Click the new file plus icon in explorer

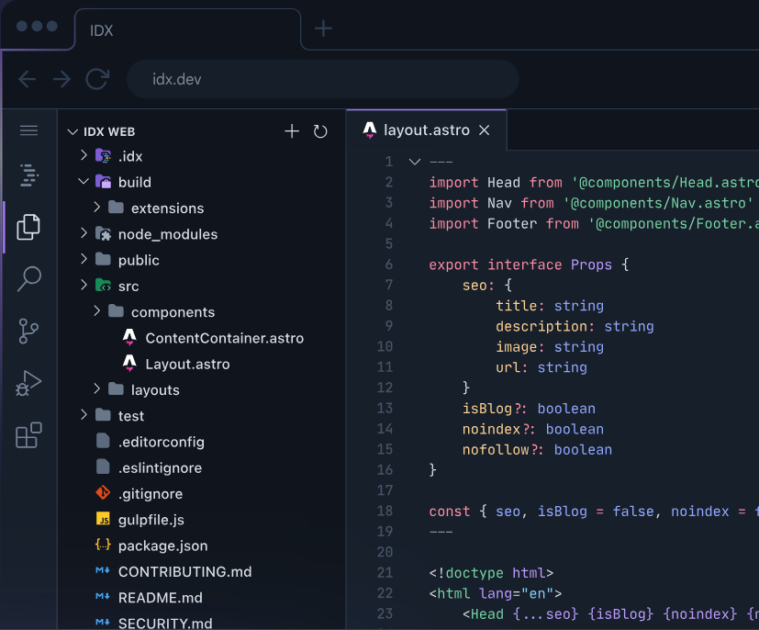(292, 131)
